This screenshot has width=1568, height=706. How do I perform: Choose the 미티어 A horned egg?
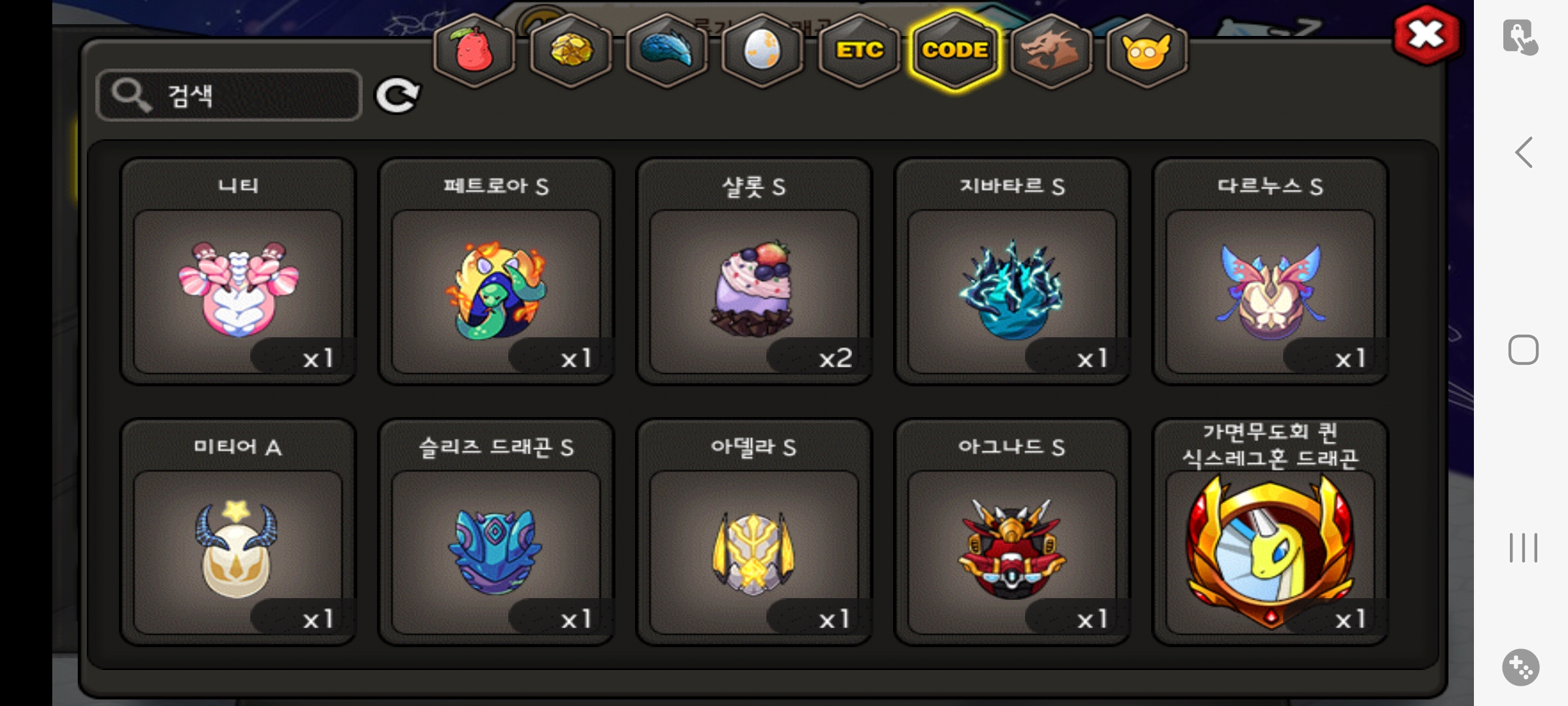pos(238,532)
